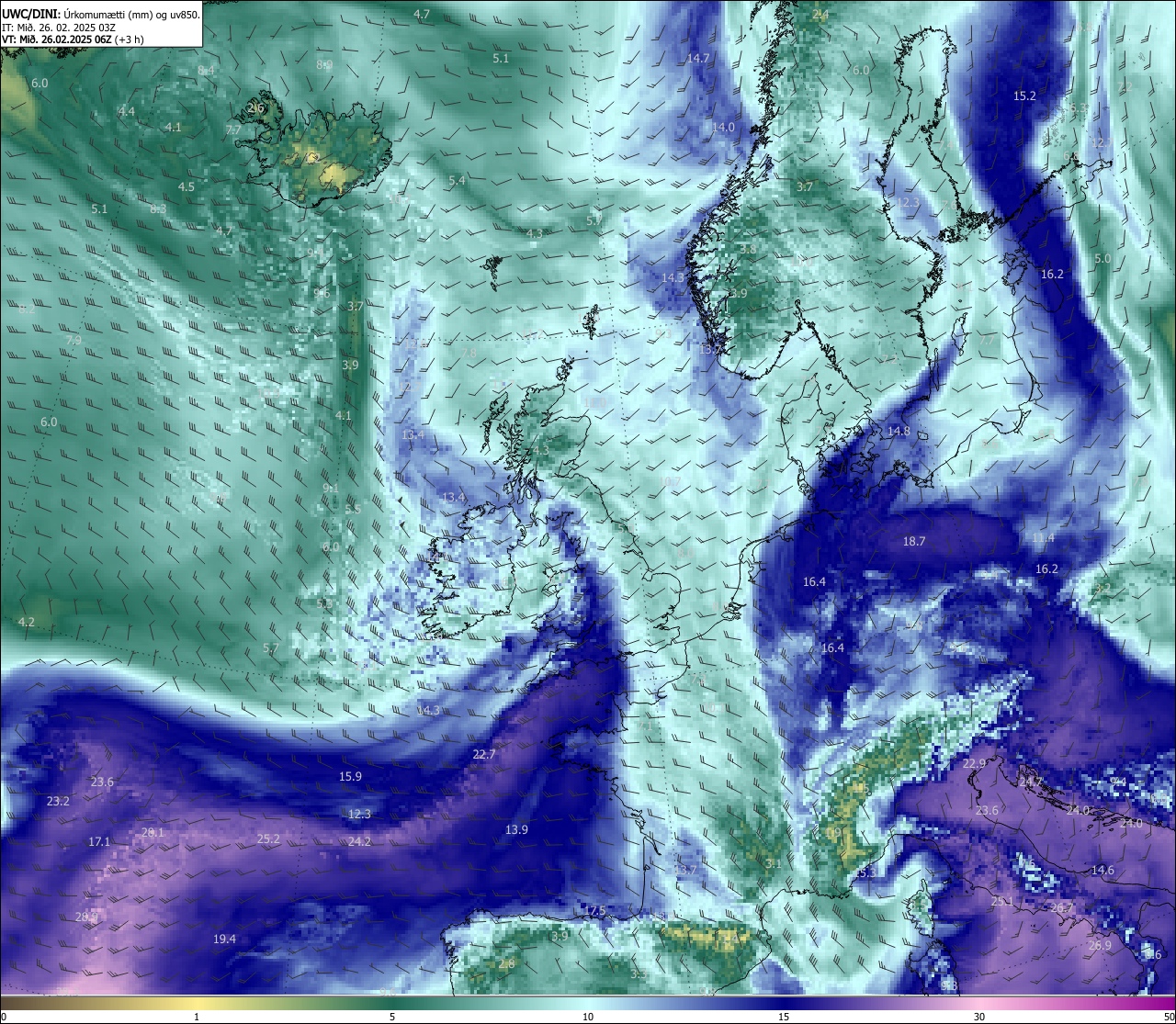The width and height of the screenshot is (1176, 1024).
Task: Click the 11.4 value east of Baltic
Action: coord(1043,538)
